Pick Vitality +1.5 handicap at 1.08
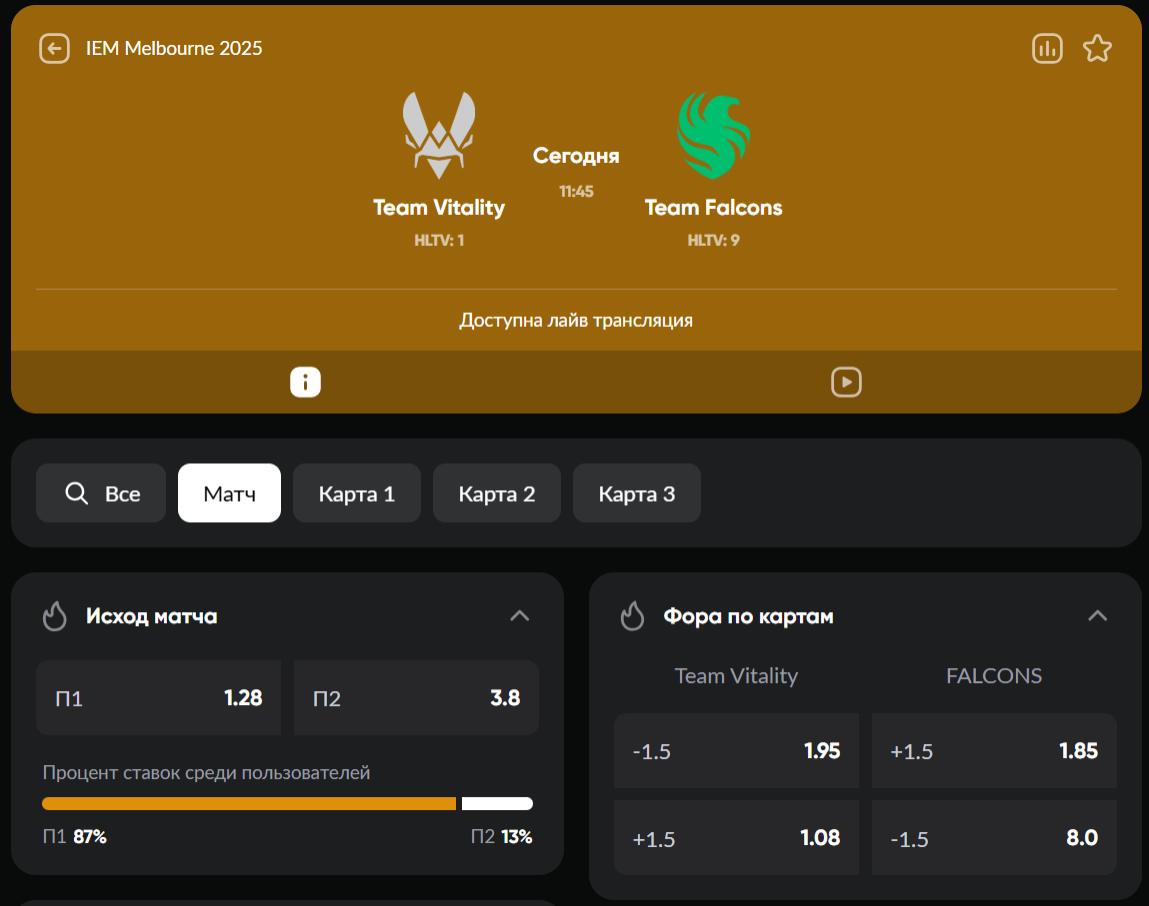Screen dimensions: 1149x906 coord(736,838)
